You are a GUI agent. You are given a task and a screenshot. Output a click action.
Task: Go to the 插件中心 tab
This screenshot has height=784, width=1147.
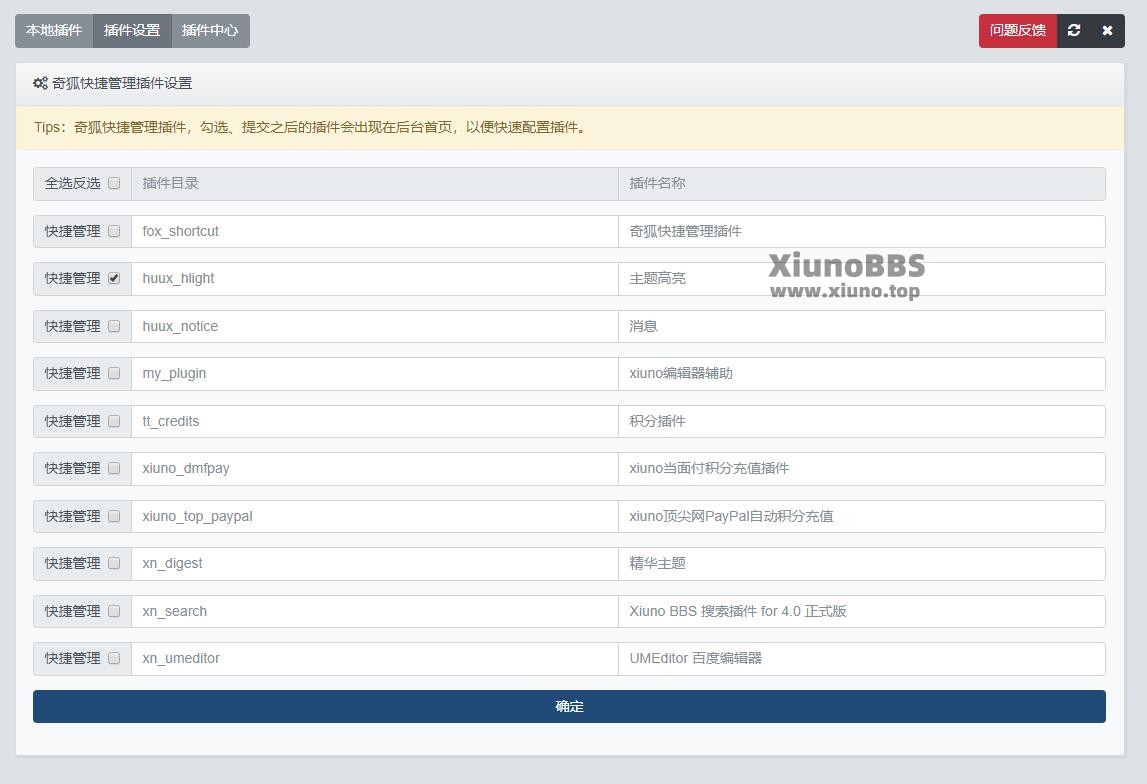click(x=211, y=31)
